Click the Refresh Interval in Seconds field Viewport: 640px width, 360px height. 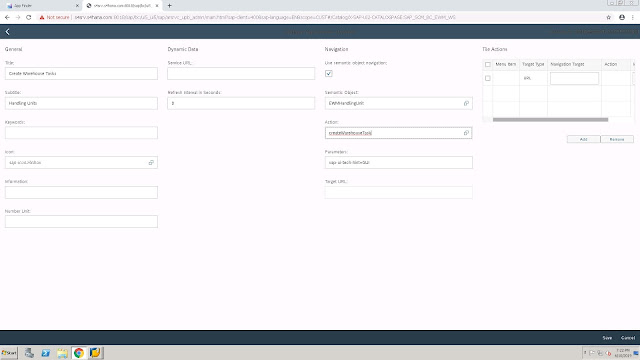tap(241, 103)
